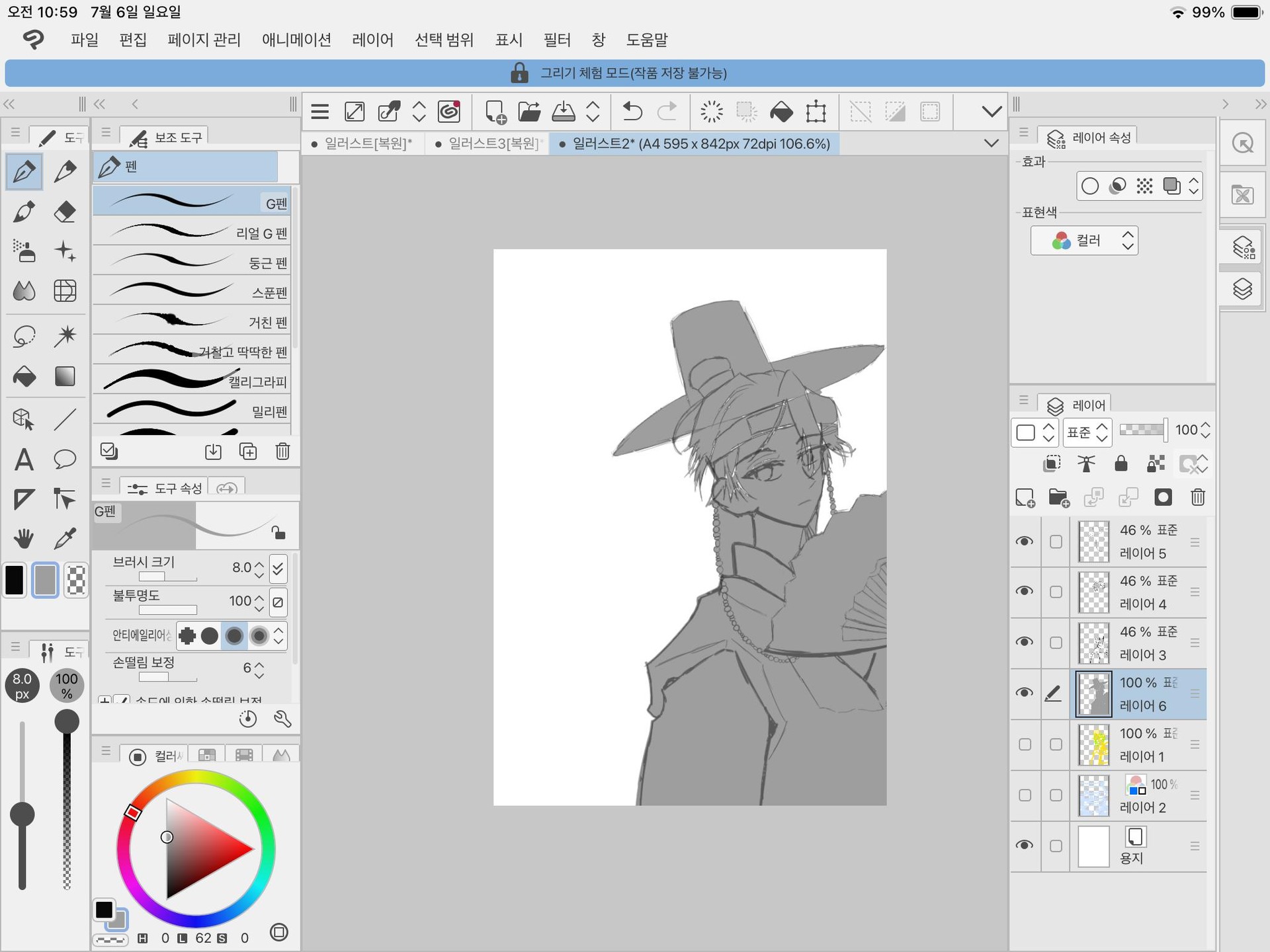Show layer 1 visibility box
Screen dimensions: 1270x952
coord(1024,744)
